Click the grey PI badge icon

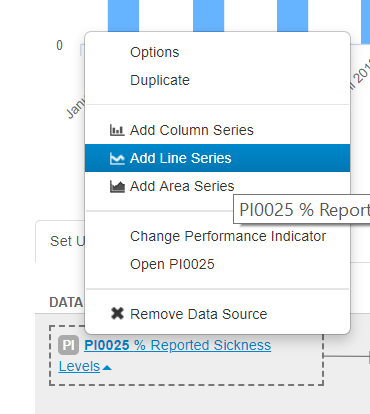click(68, 345)
